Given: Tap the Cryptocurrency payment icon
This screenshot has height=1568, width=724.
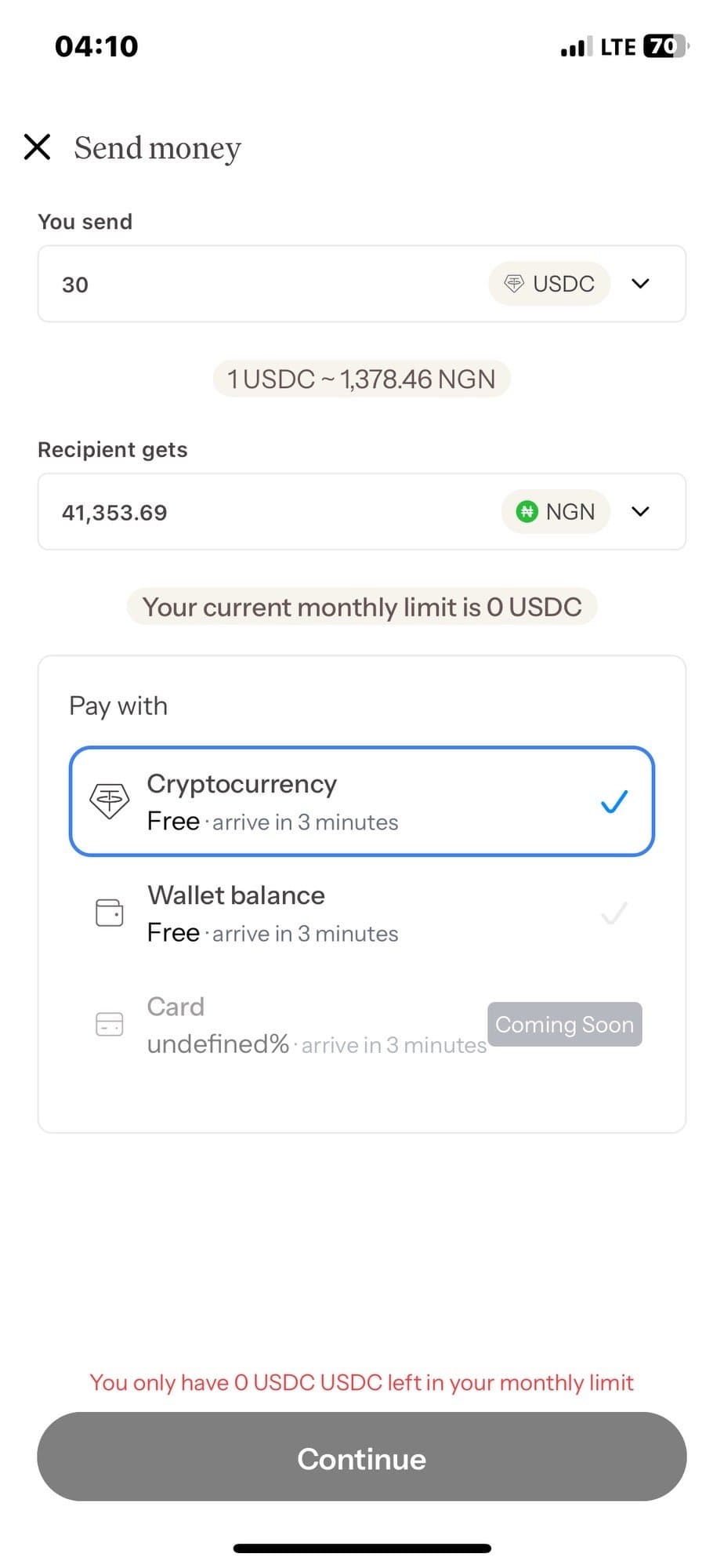Looking at the screenshot, I should (109, 801).
